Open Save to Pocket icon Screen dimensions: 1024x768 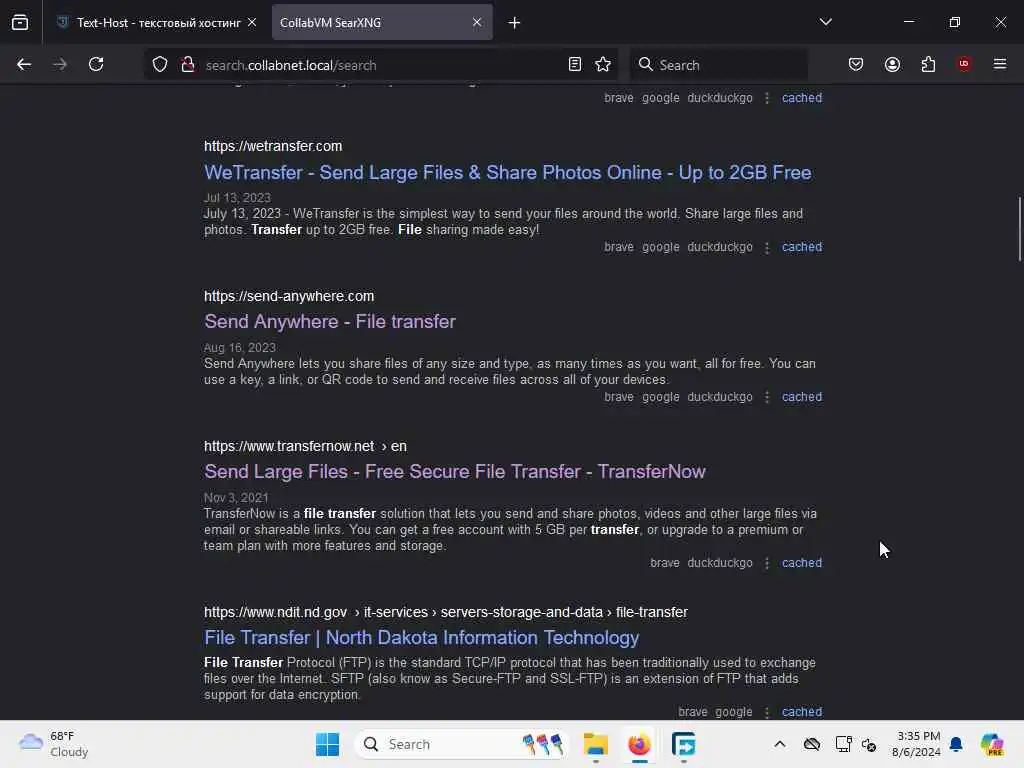[856, 64]
